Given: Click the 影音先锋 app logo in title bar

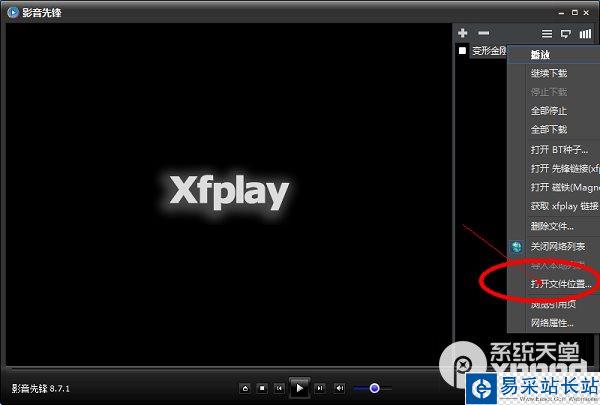Looking at the screenshot, I should tap(13, 12).
